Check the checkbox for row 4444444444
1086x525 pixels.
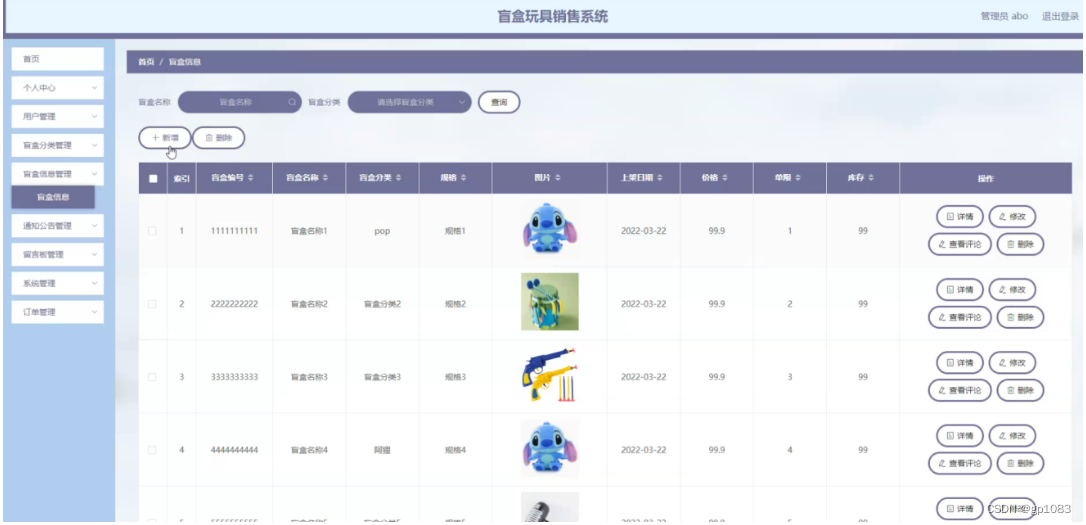152,450
